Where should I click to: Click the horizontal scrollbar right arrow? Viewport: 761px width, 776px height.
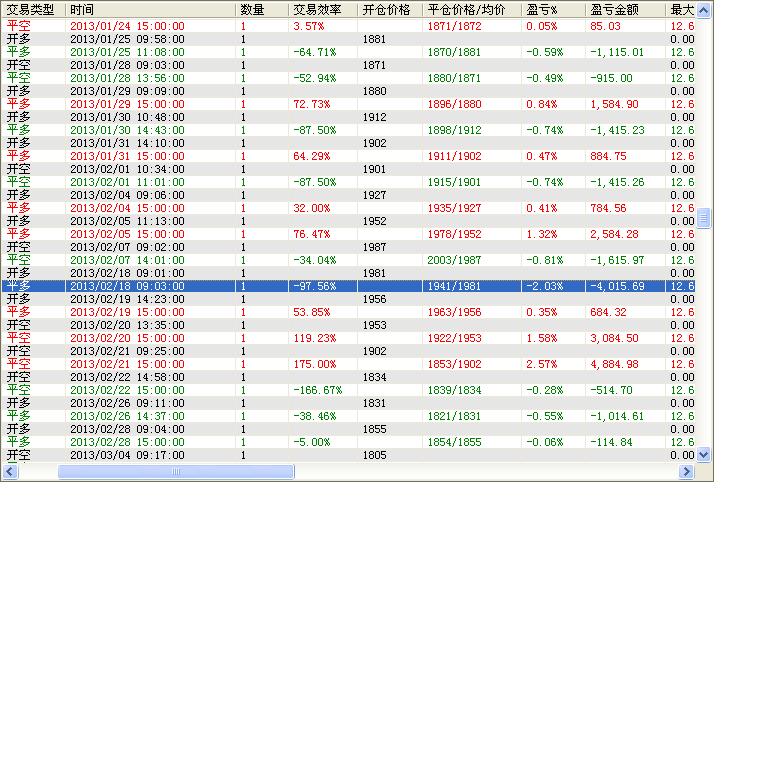pyautogui.click(x=686, y=472)
